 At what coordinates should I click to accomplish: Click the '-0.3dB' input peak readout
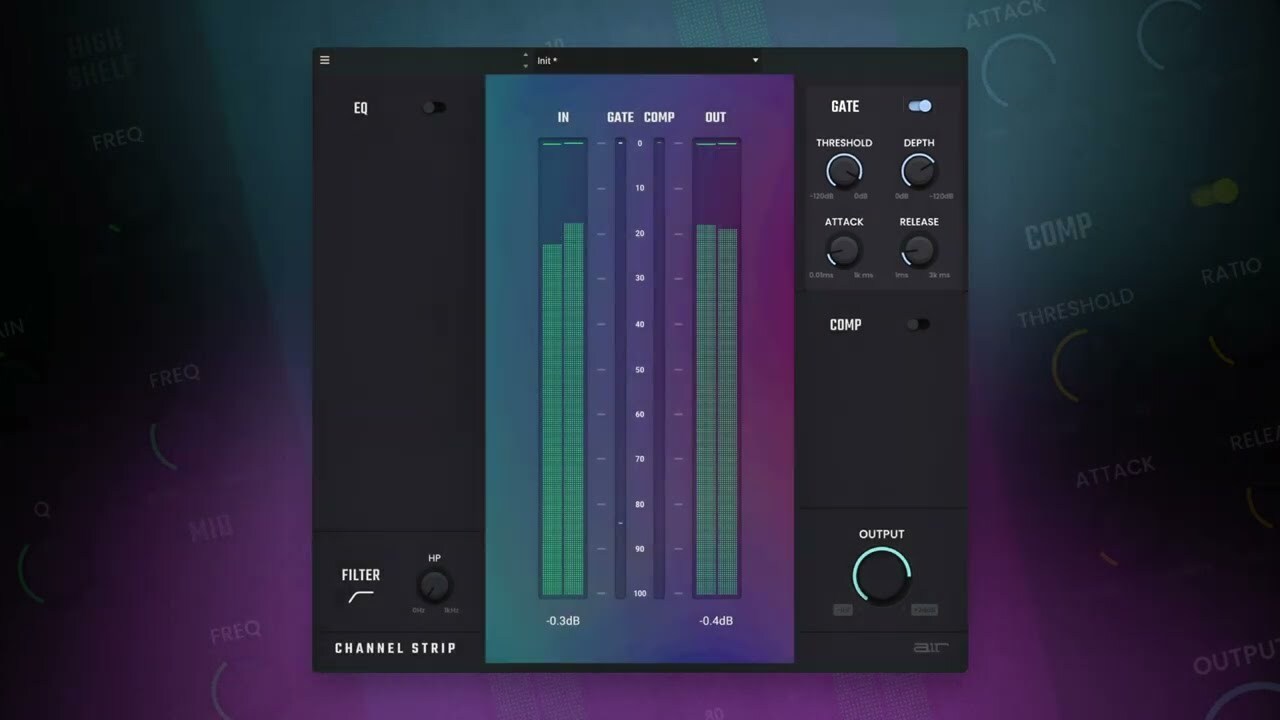(x=563, y=621)
